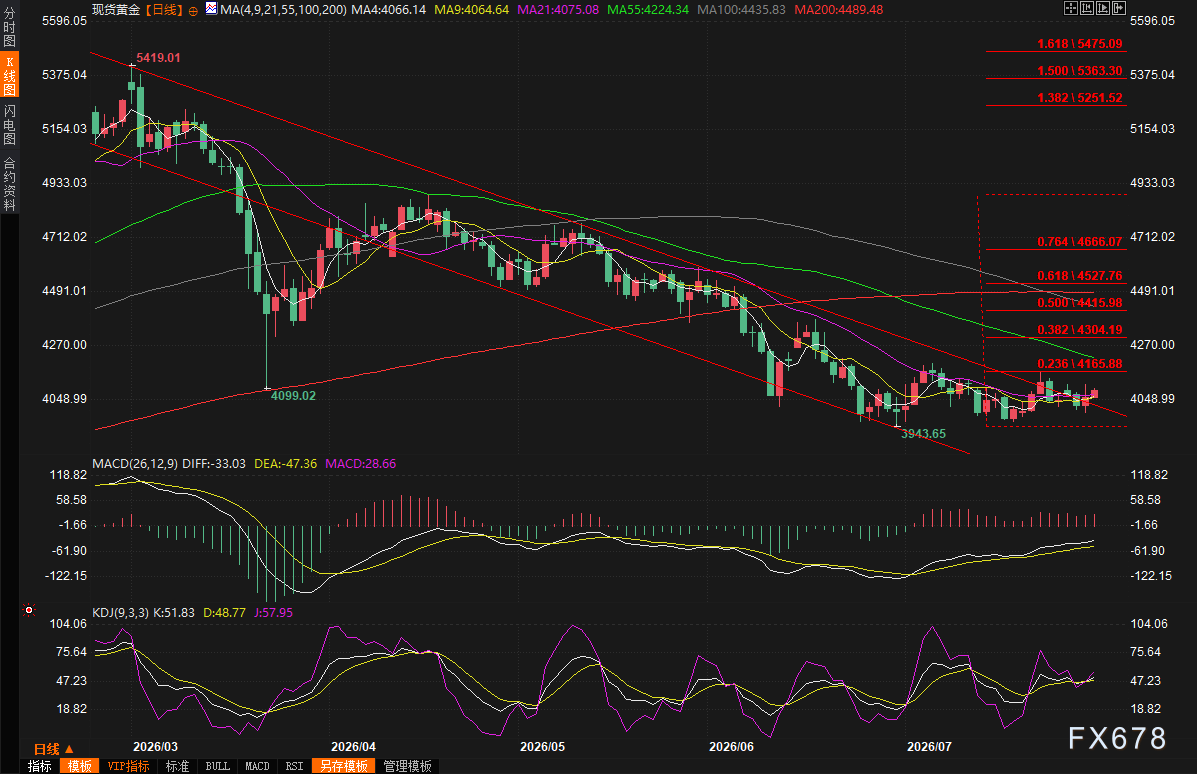Click the expand chart axis icon
This screenshot has width=1197, height=774.
(x=1103, y=8)
